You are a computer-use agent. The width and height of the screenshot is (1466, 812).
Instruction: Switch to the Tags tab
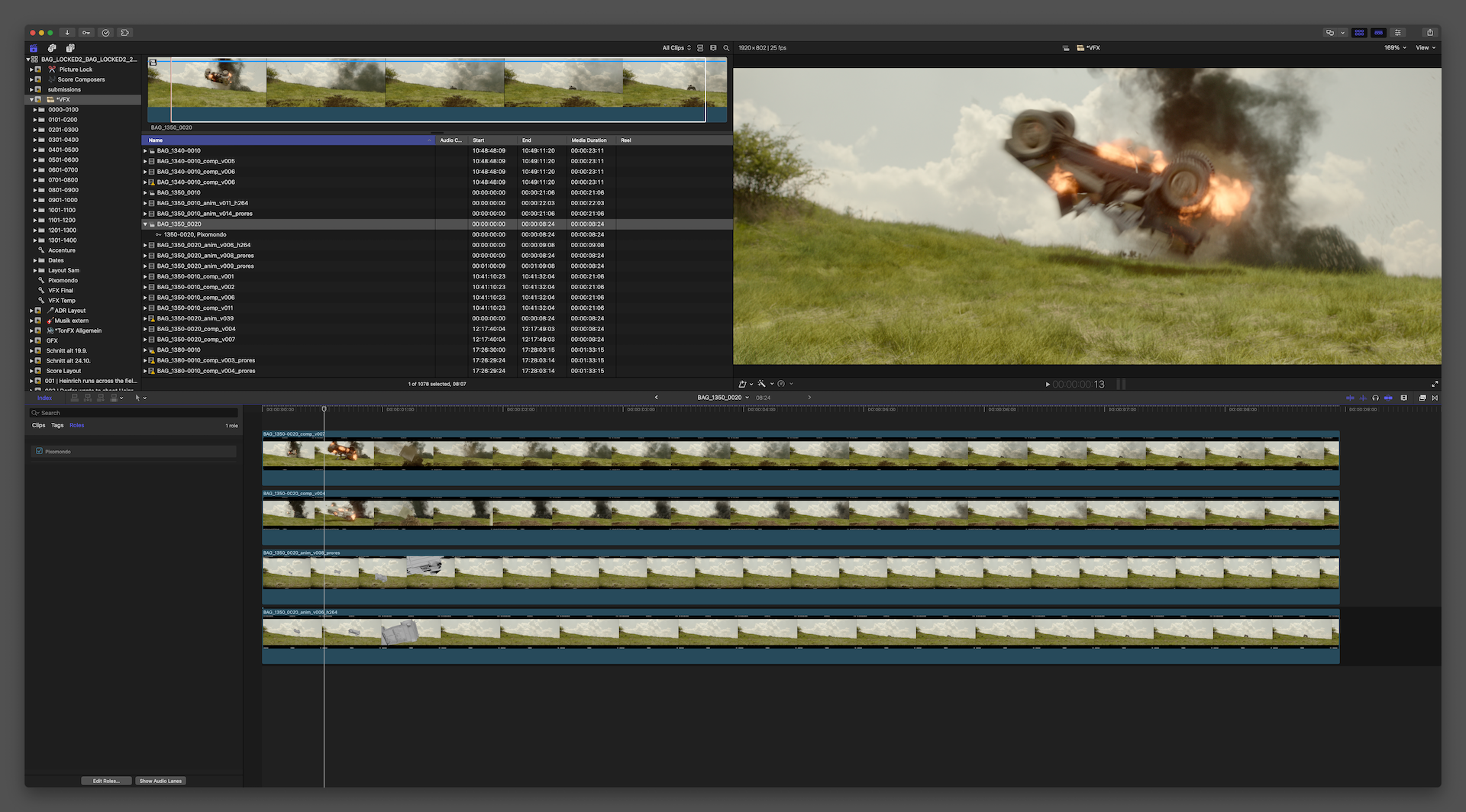[57, 425]
